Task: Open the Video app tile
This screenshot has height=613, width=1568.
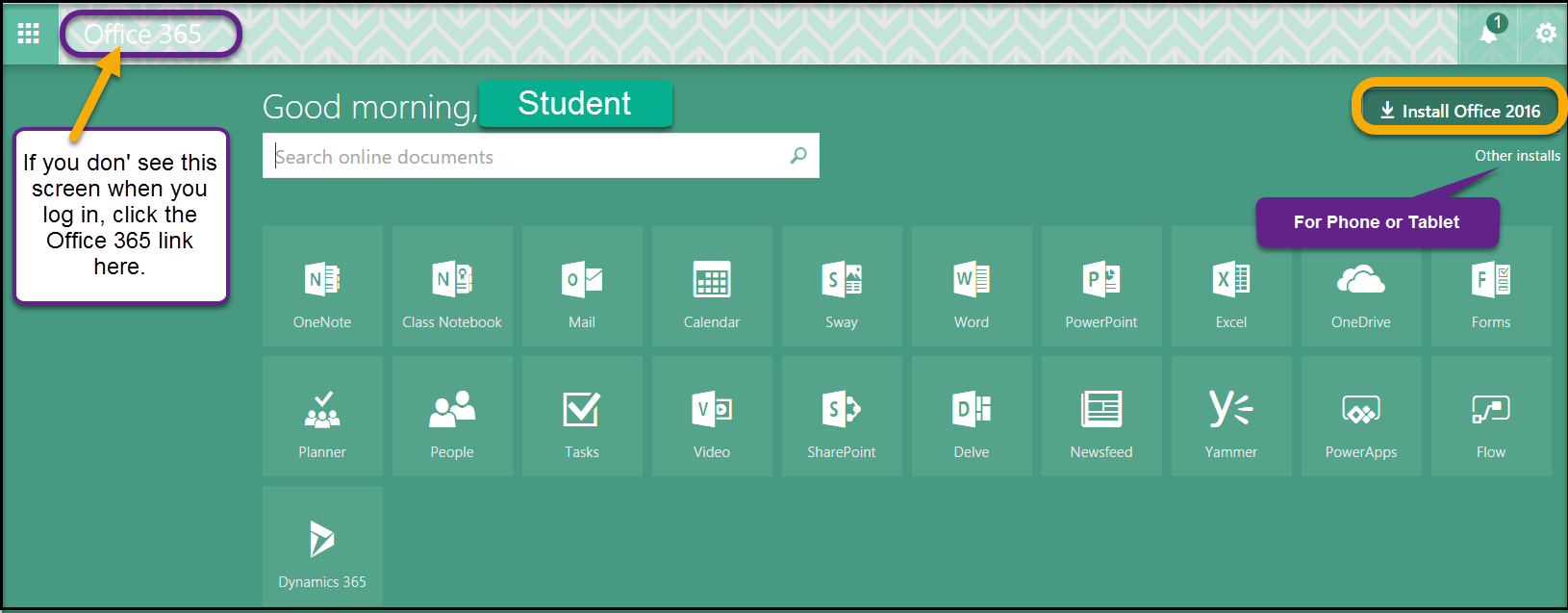Action: (x=712, y=416)
